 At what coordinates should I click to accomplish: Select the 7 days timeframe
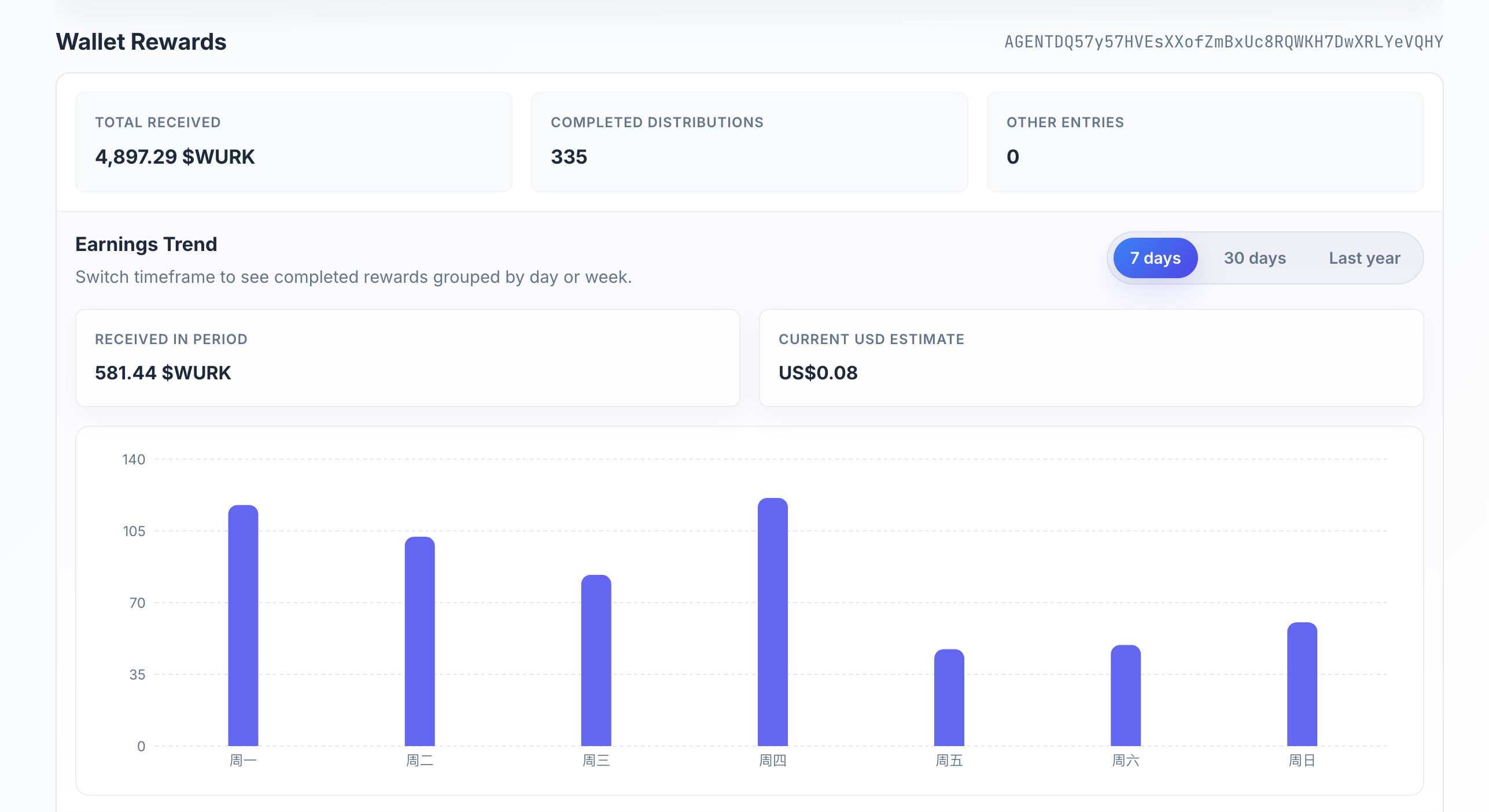(1155, 258)
